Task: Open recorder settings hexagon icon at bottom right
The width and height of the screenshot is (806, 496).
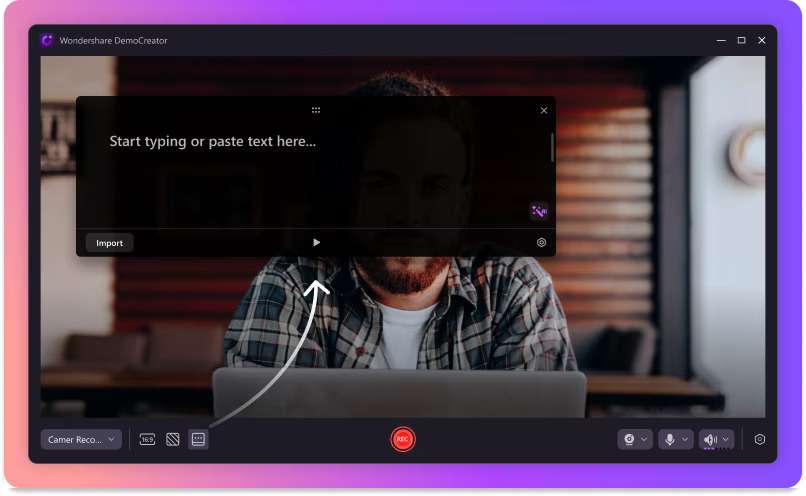Action: pyautogui.click(x=760, y=439)
